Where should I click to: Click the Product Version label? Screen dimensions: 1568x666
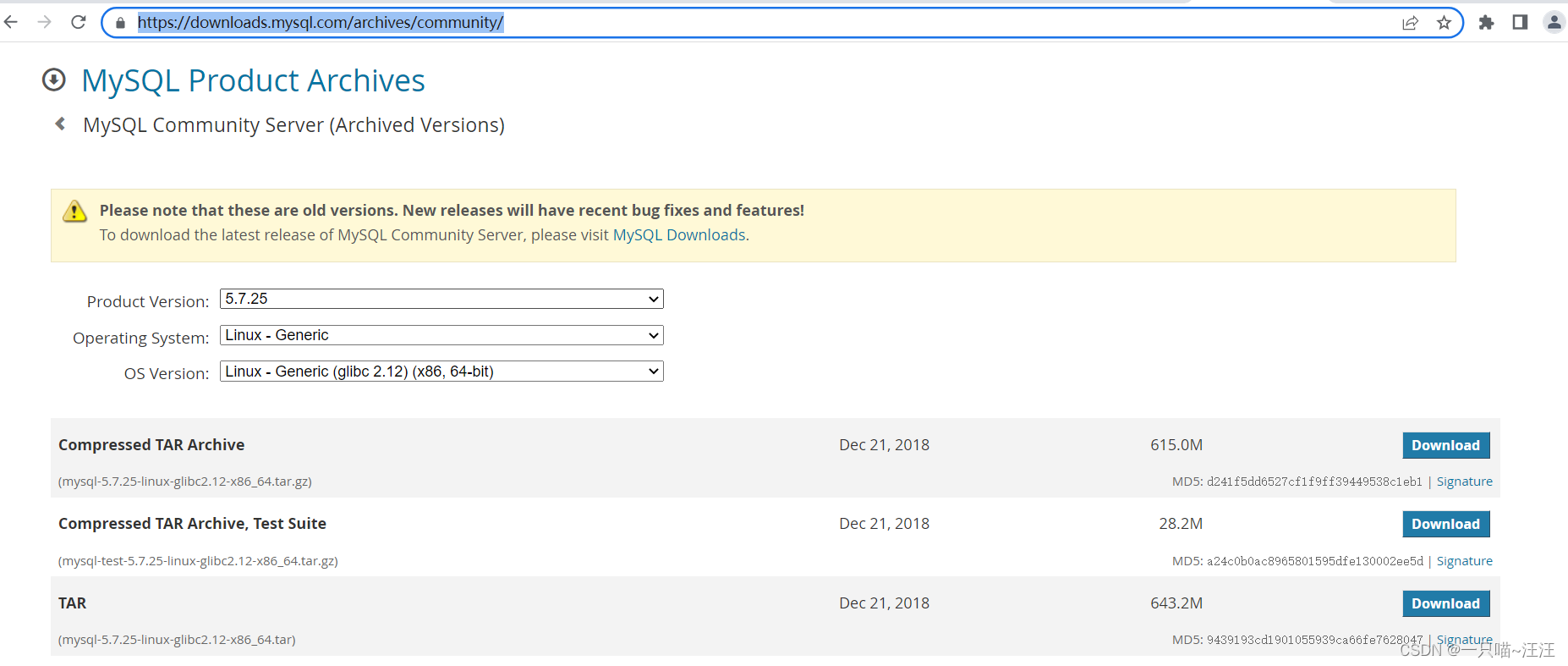point(148,301)
